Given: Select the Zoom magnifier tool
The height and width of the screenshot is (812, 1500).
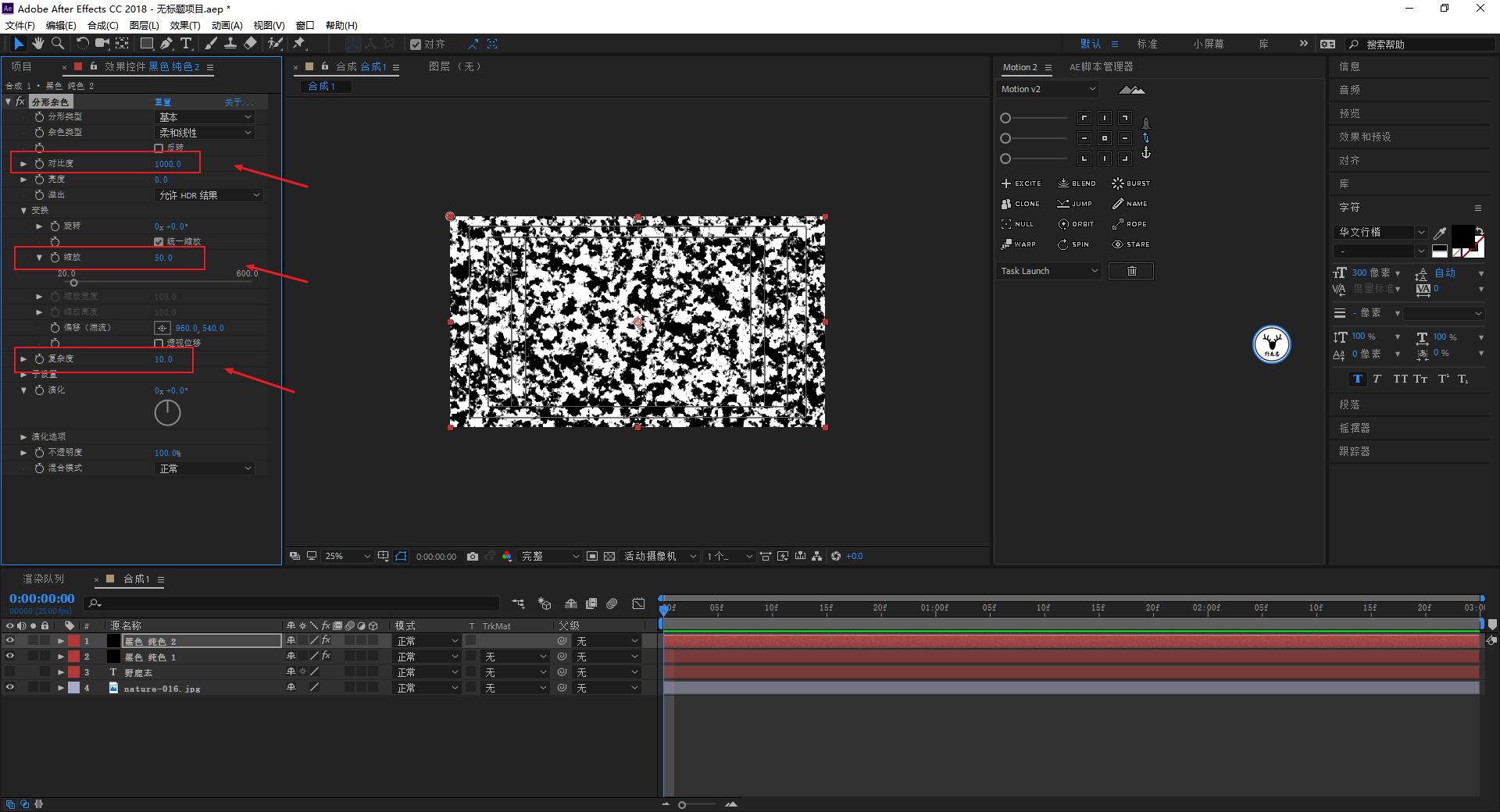Looking at the screenshot, I should pos(57,44).
